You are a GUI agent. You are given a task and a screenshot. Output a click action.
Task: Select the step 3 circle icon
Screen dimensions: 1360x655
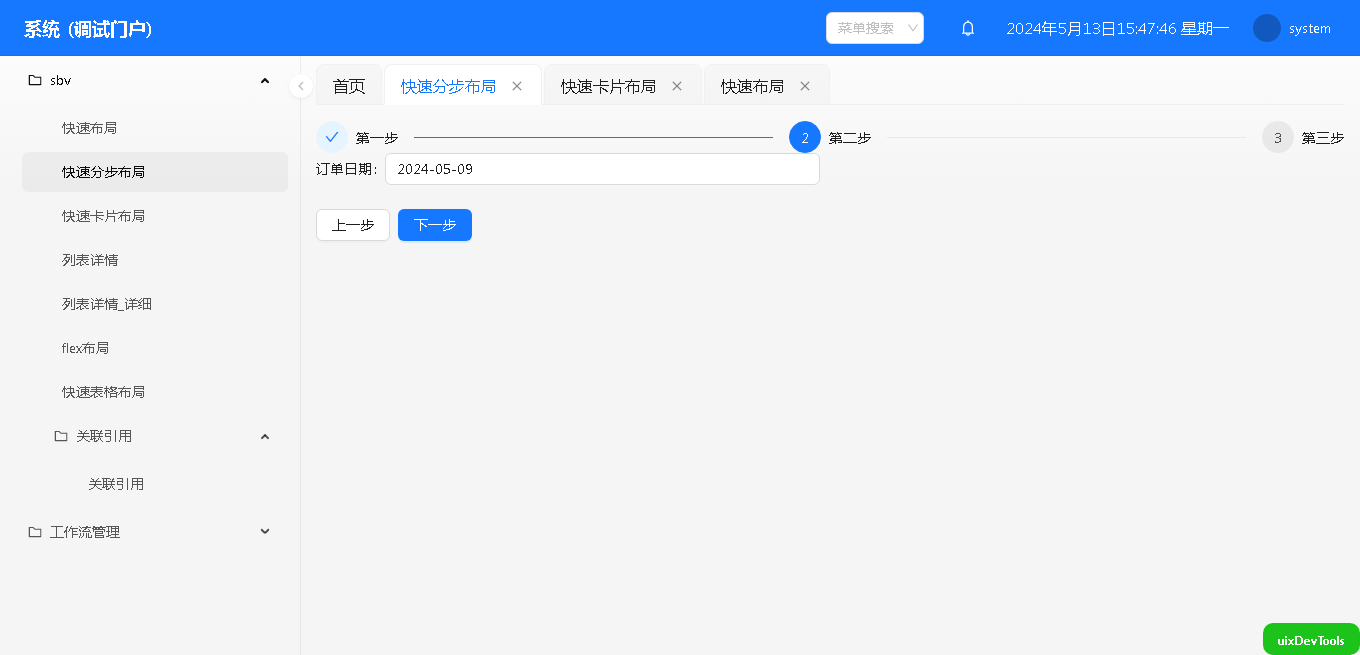pos(1277,138)
